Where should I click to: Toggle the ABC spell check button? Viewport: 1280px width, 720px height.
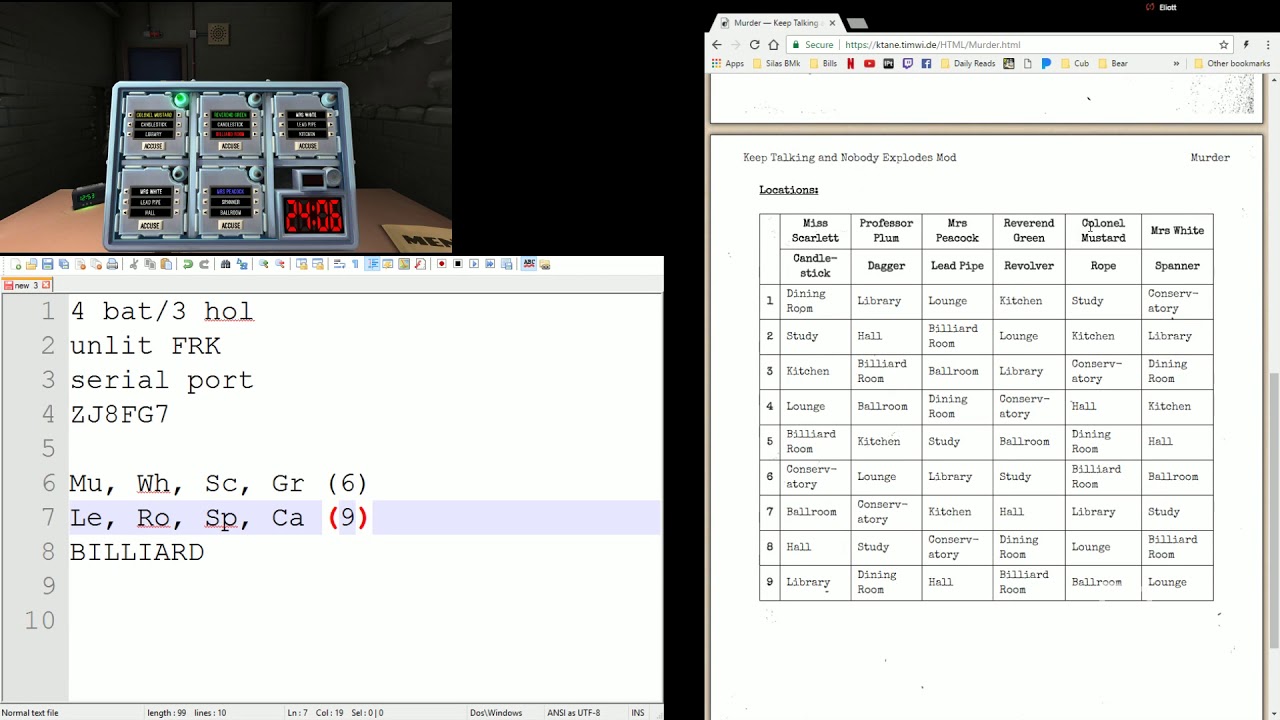(529, 264)
